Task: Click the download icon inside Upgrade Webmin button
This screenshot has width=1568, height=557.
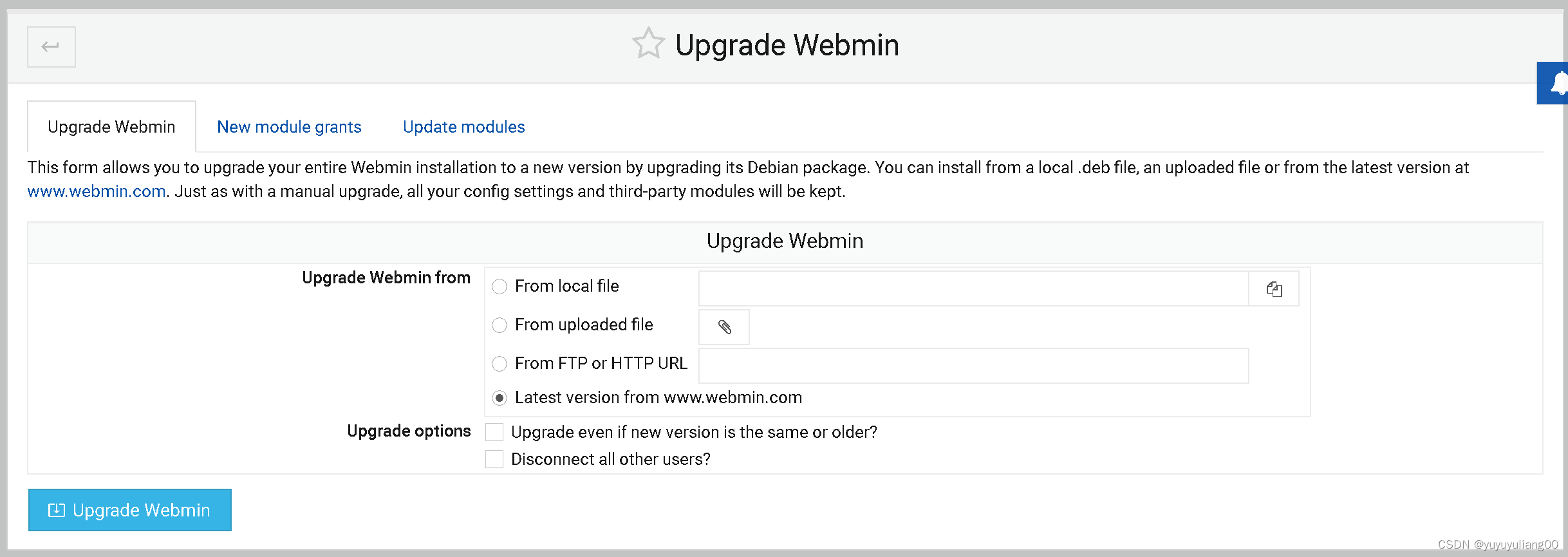Action: pyautogui.click(x=57, y=509)
